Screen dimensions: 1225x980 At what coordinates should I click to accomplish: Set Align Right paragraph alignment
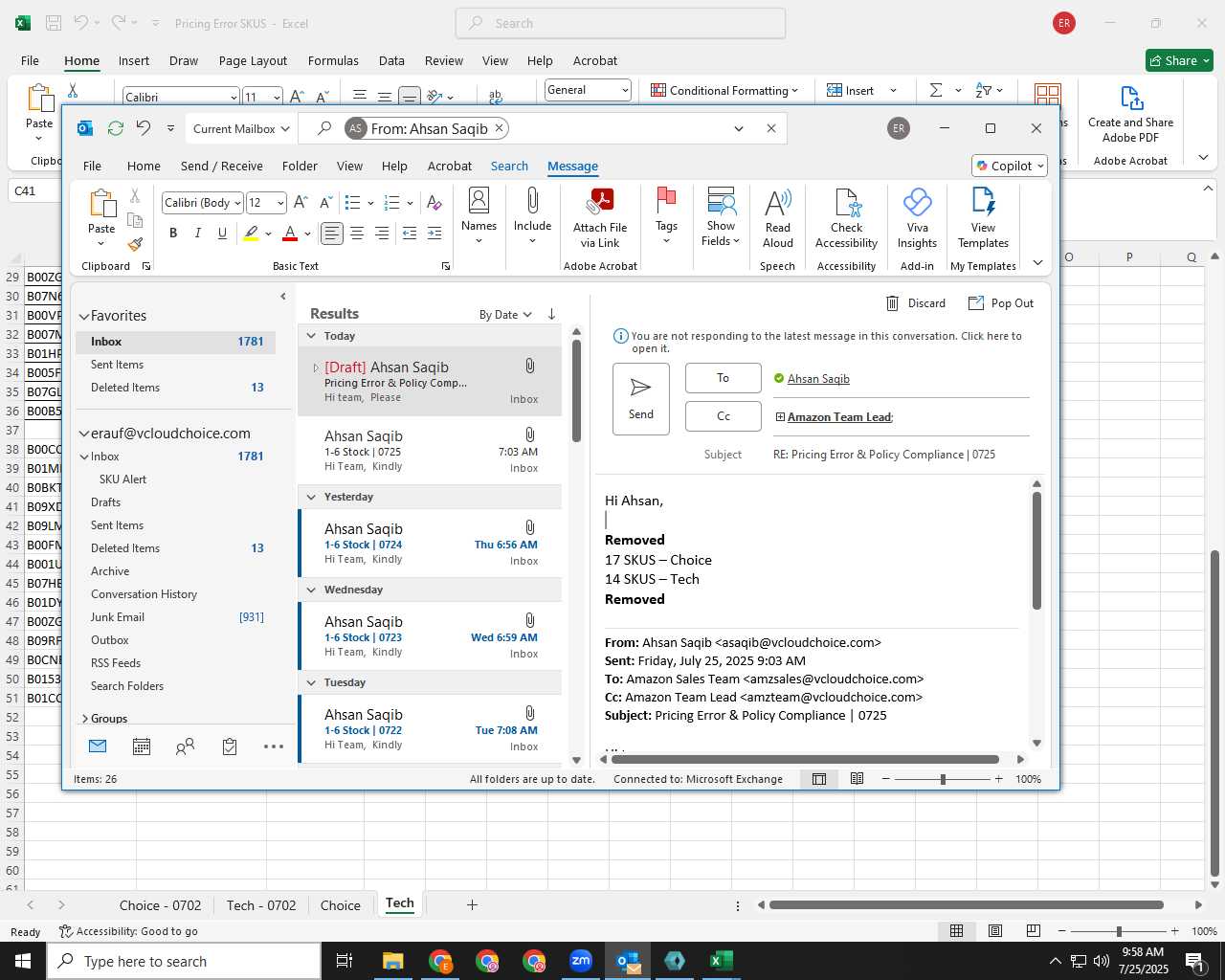pyautogui.click(x=382, y=234)
